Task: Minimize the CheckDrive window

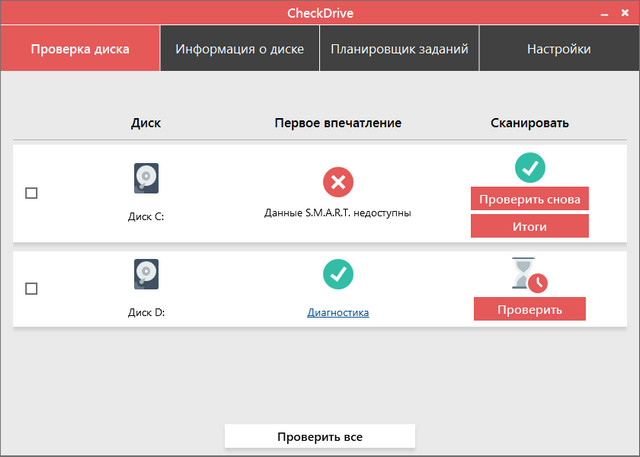Action: pos(605,14)
